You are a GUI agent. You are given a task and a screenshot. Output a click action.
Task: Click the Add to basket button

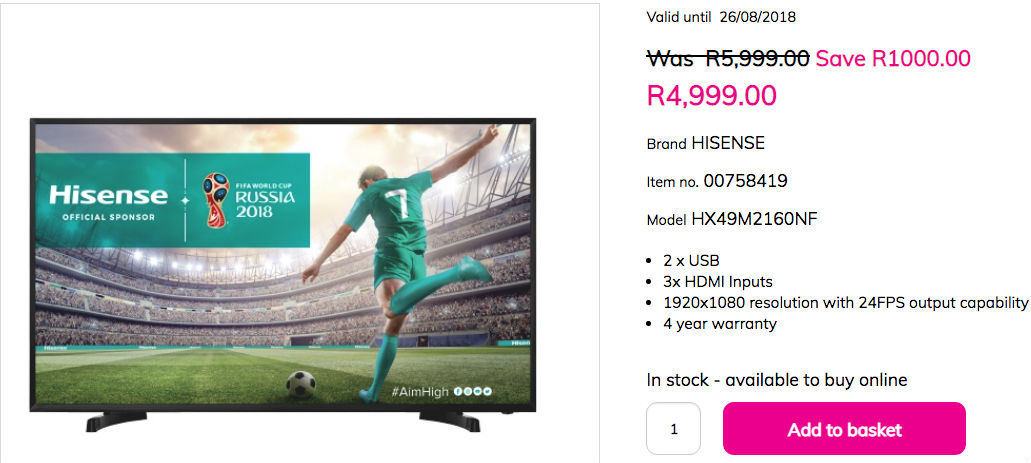tap(844, 429)
